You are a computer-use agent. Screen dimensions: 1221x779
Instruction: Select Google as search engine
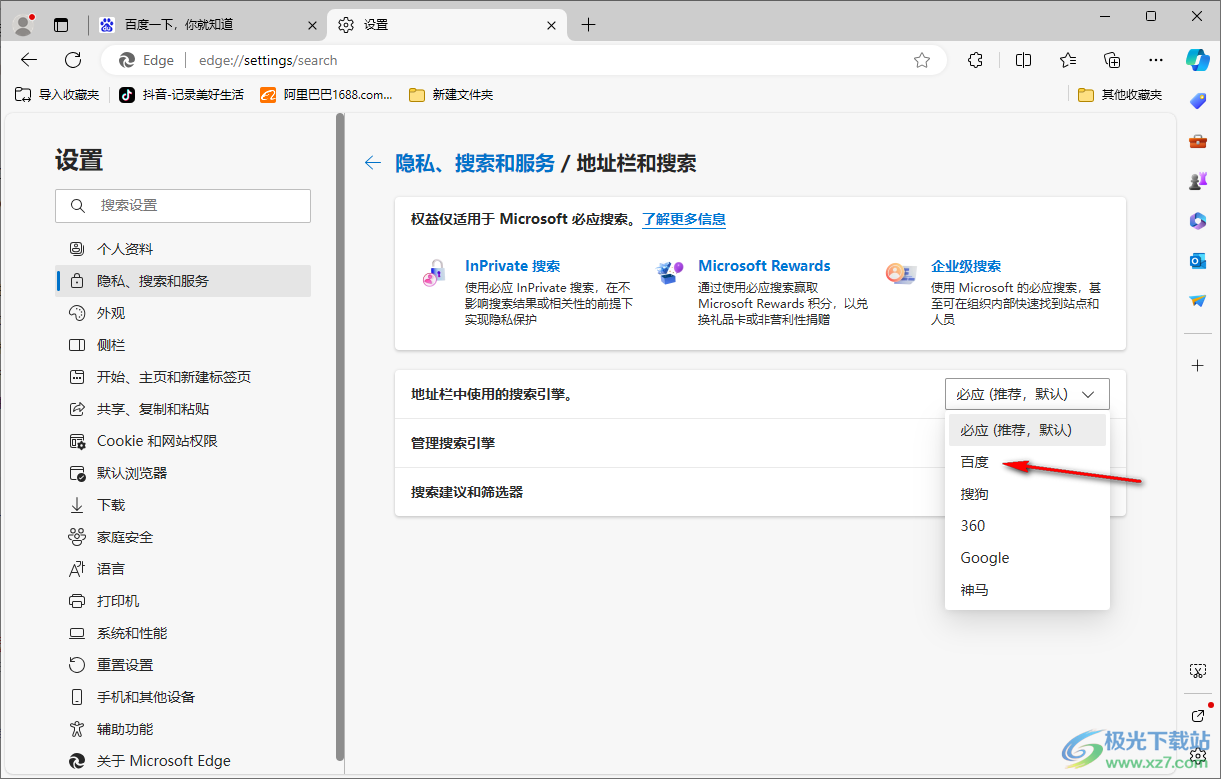[1027, 558]
